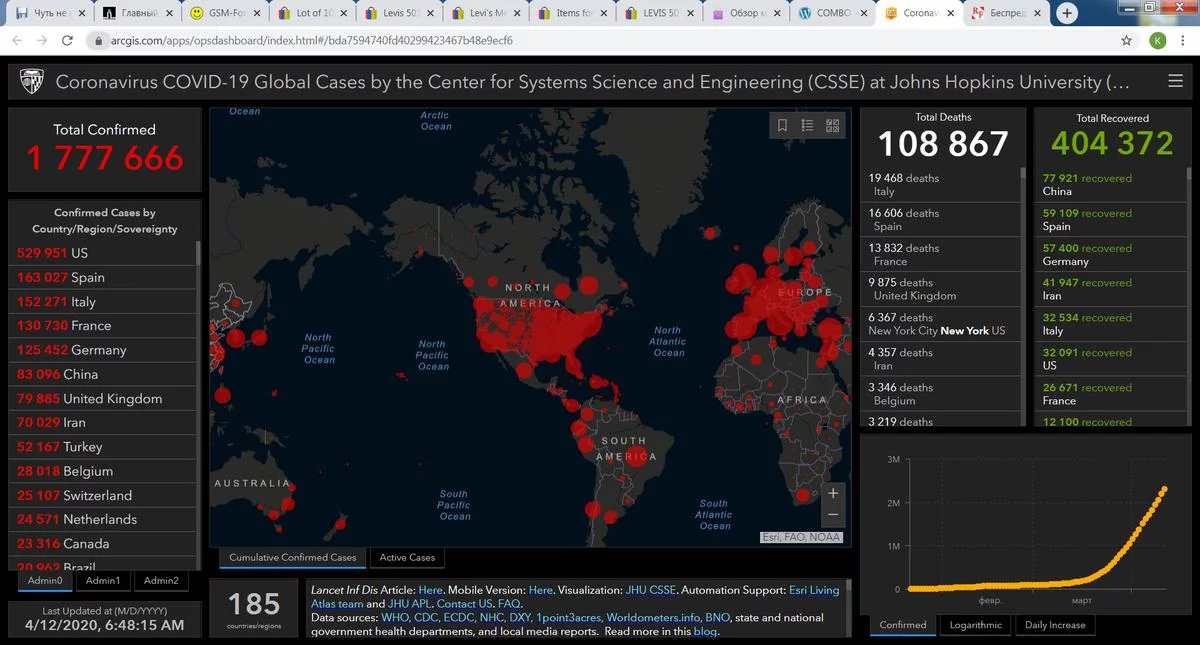Open the basemap gallery grid icon
This screenshot has width=1200, height=645.
point(832,125)
